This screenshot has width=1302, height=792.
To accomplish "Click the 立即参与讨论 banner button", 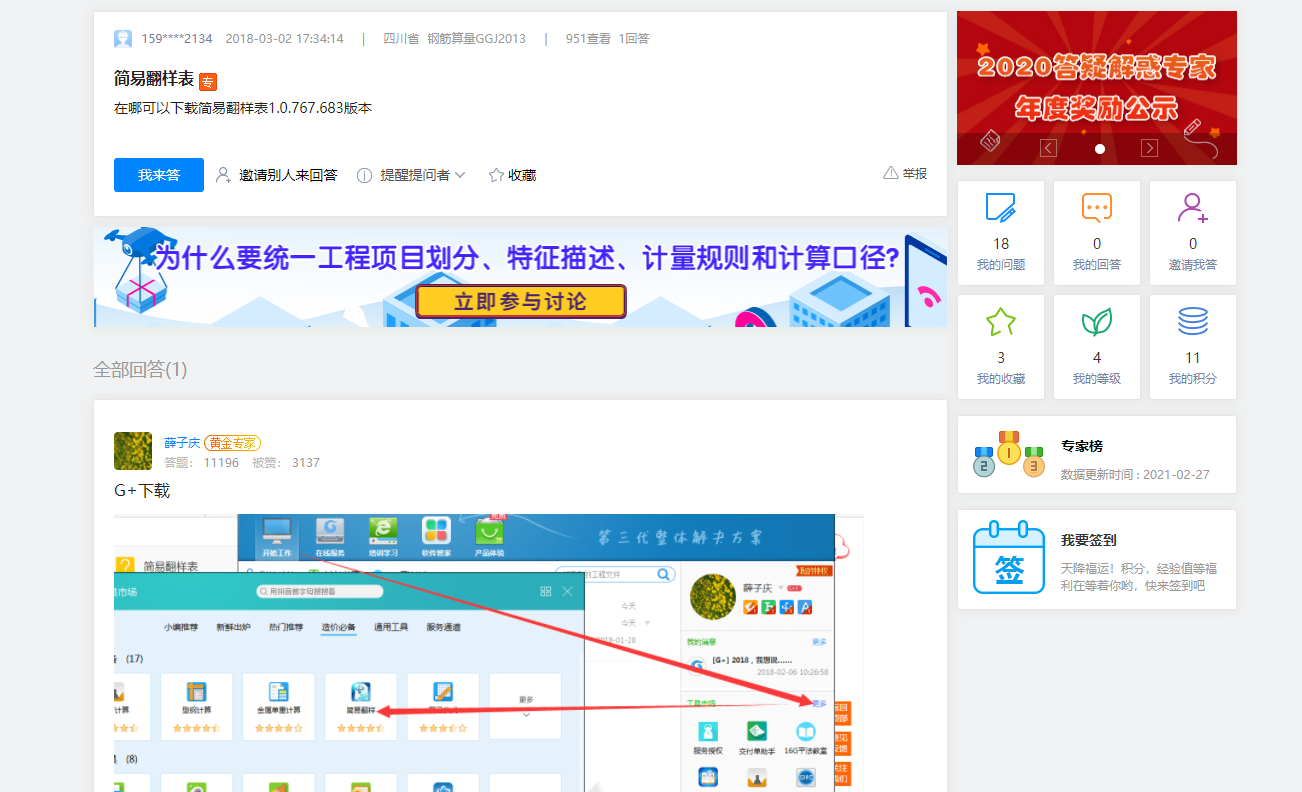I will 521,301.
